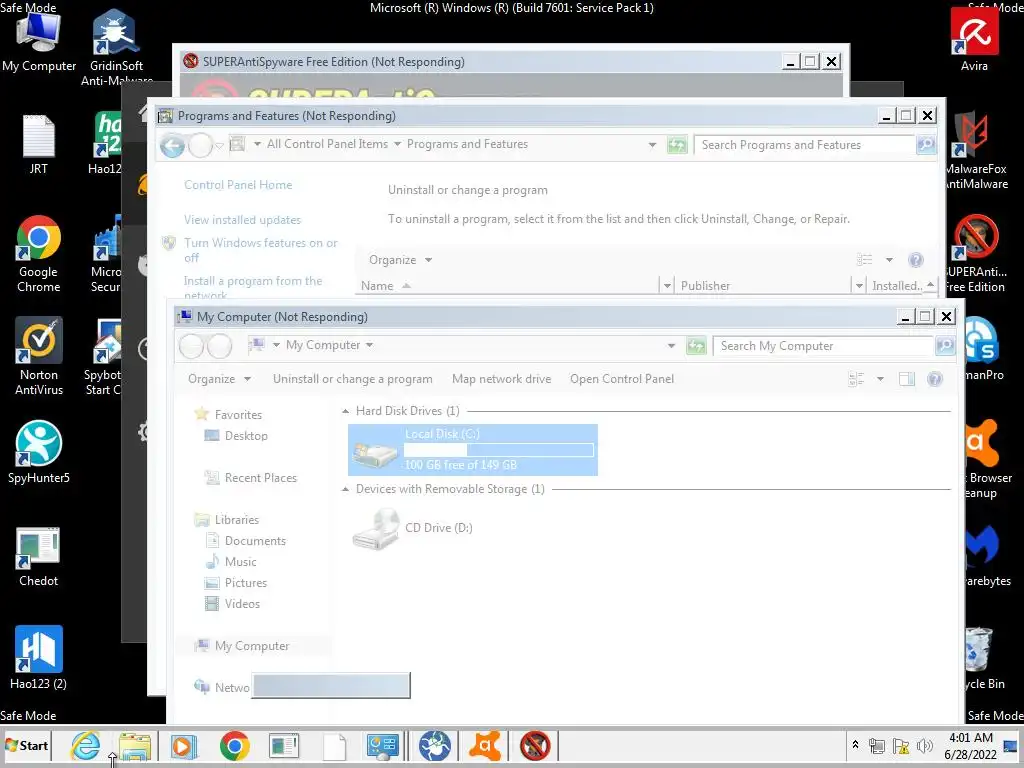
Task: Switch to GridinSoft bug icon on taskbar
Action: click(434, 746)
